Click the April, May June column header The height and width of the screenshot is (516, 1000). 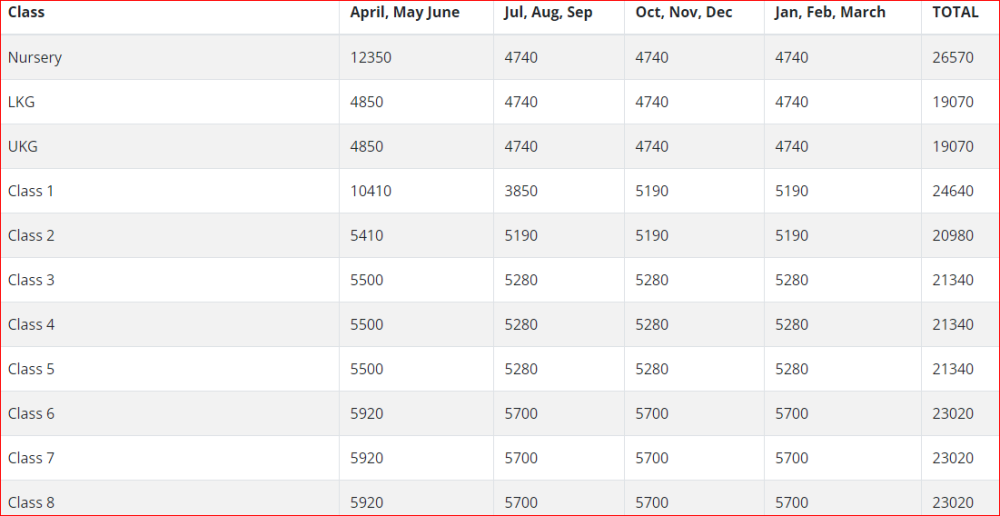405,13
